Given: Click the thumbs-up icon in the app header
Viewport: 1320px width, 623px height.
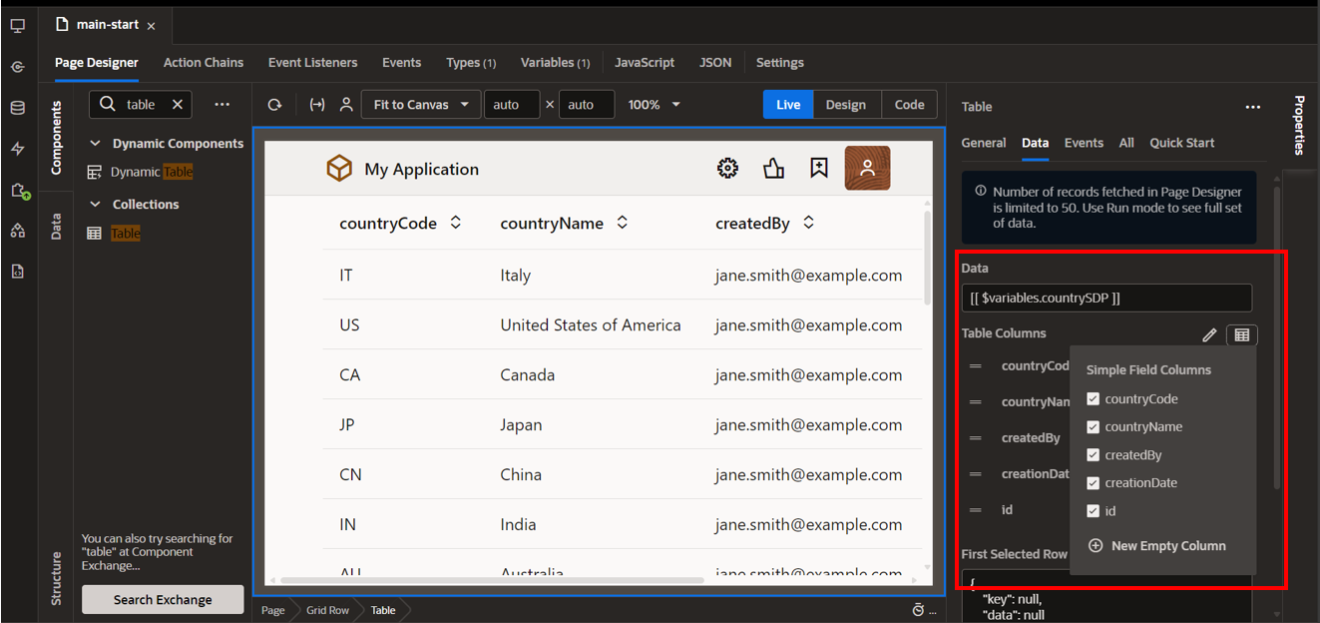Looking at the screenshot, I should point(773,168).
